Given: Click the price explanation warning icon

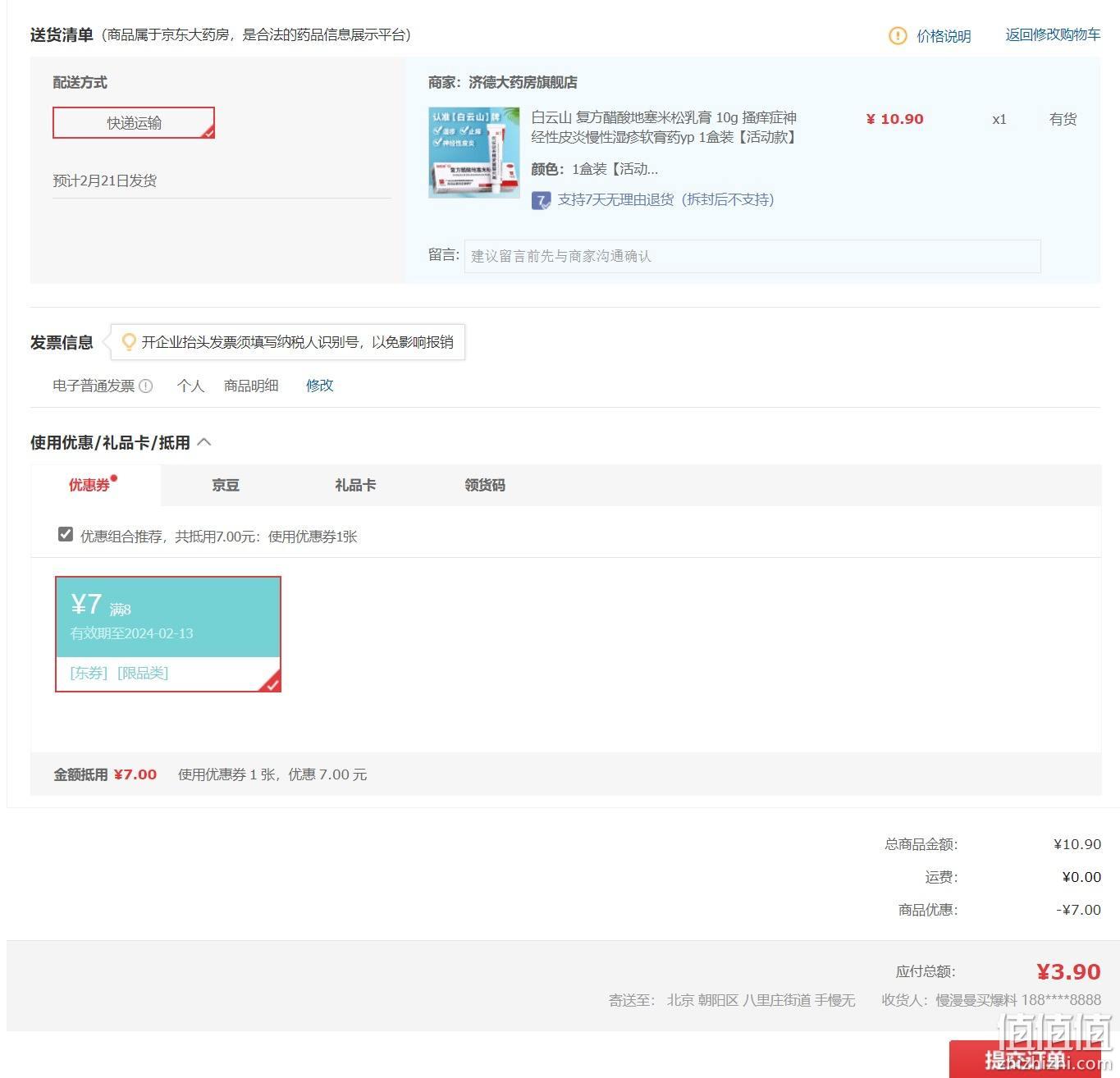Looking at the screenshot, I should [898, 35].
